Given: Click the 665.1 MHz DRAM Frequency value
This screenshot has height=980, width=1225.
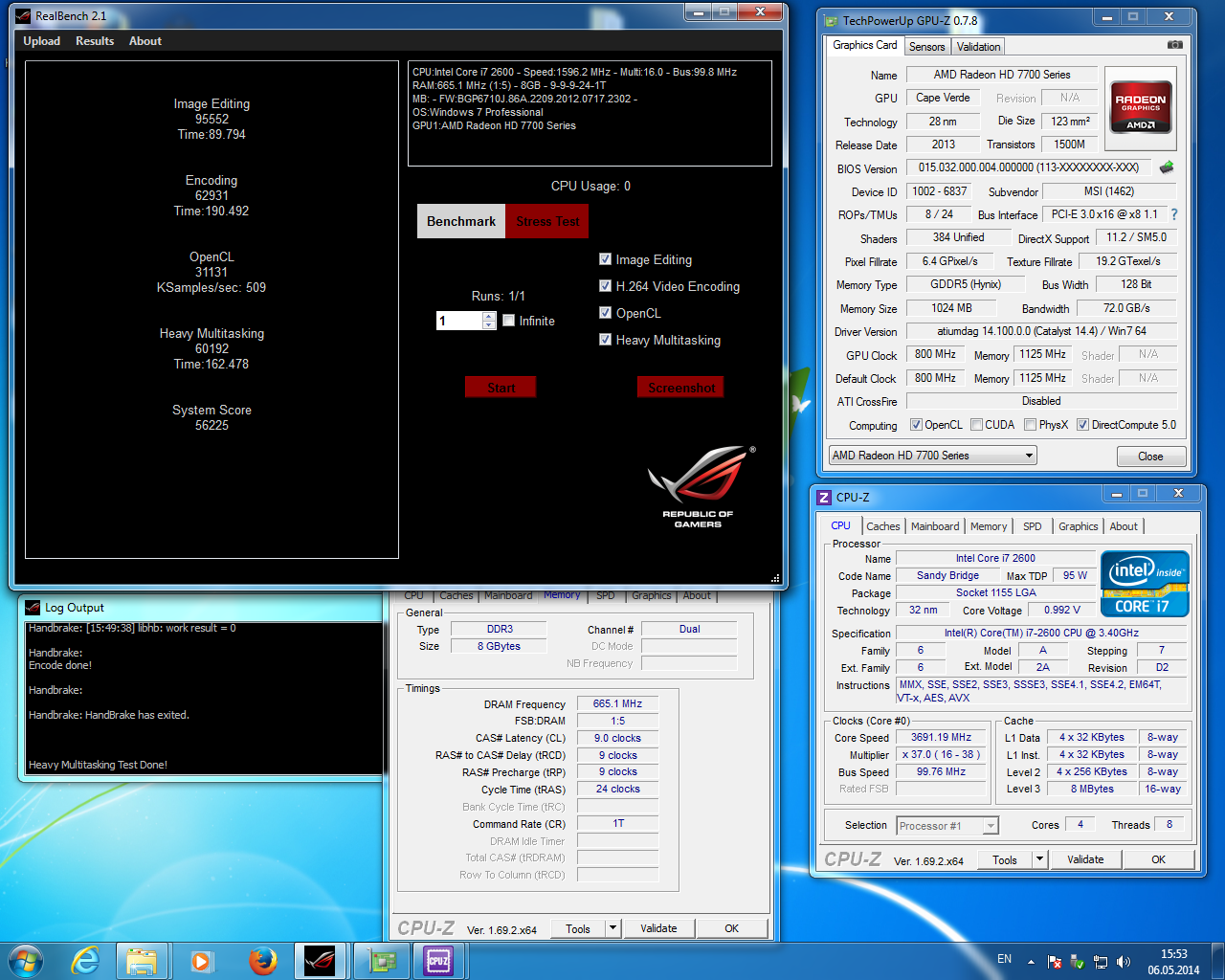Looking at the screenshot, I should (617, 703).
